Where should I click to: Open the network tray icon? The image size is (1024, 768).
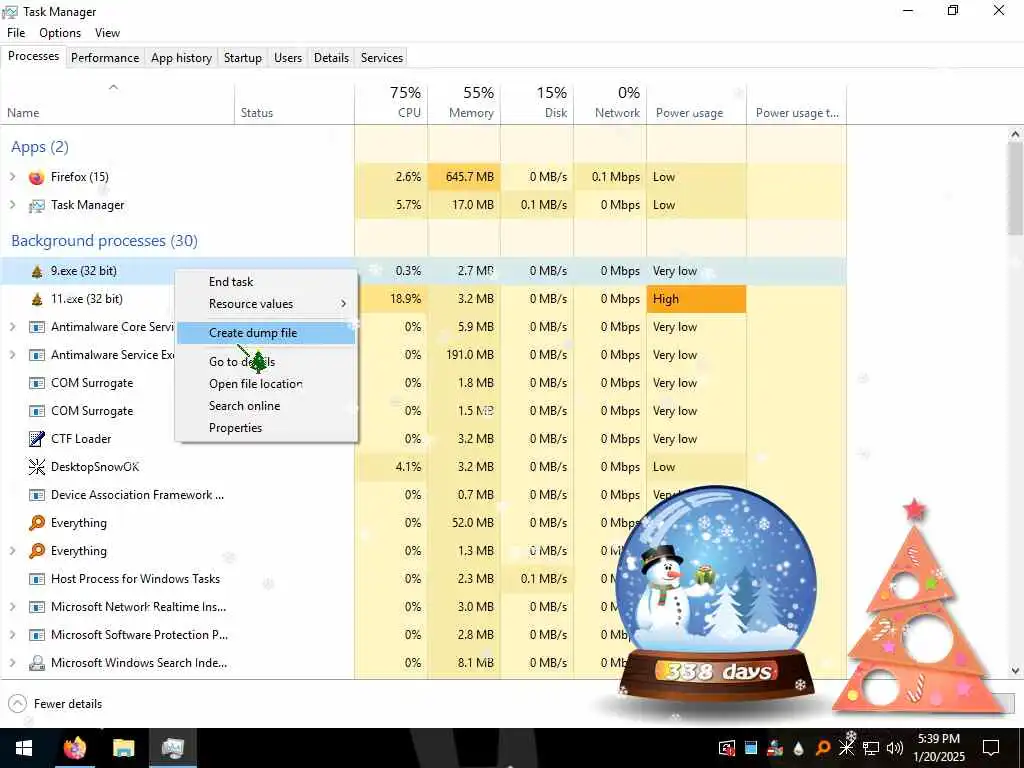click(871, 748)
